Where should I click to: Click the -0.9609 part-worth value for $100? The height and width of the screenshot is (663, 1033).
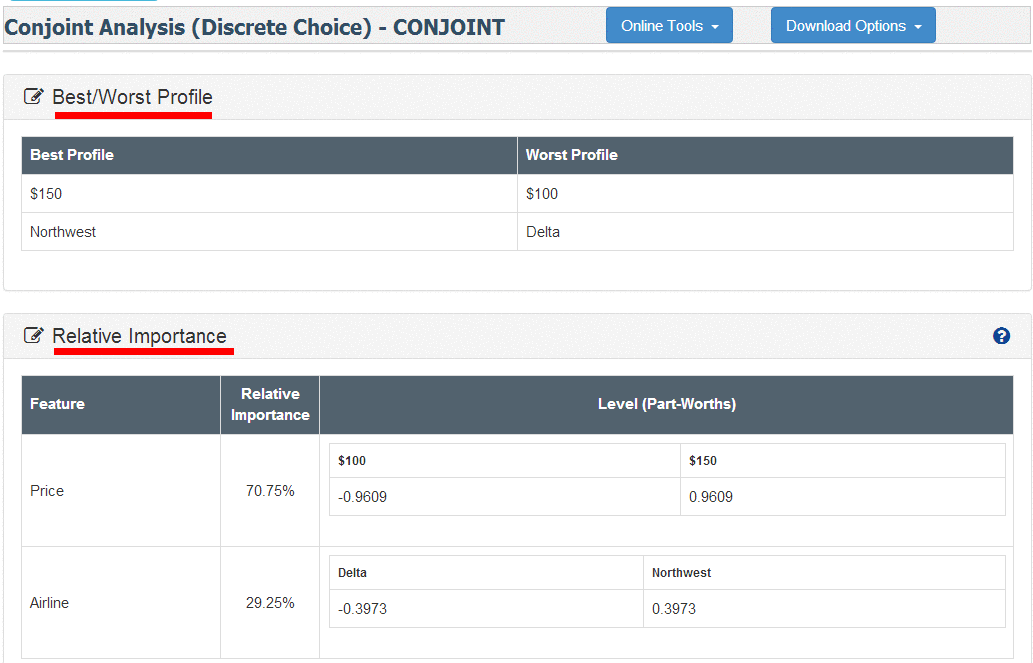(362, 497)
